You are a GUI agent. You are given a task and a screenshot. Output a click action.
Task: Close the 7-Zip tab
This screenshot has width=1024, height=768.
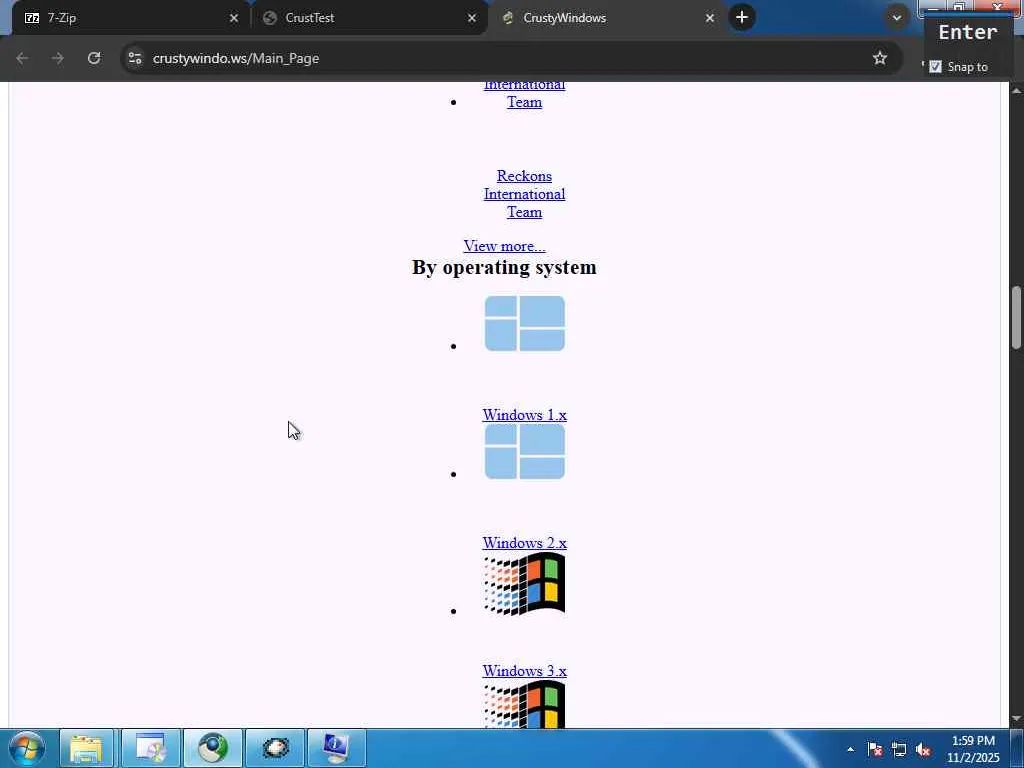pos(234,18)
